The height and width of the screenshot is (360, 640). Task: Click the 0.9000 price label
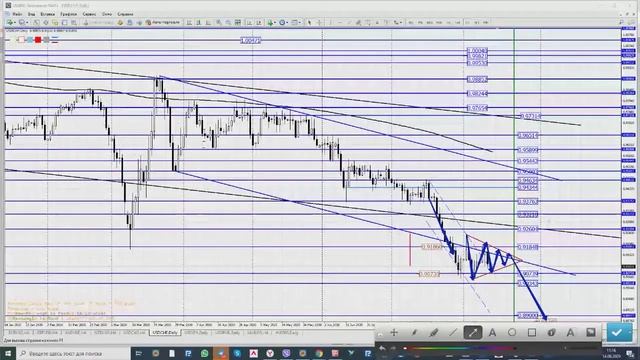click(x=527, y=316)
